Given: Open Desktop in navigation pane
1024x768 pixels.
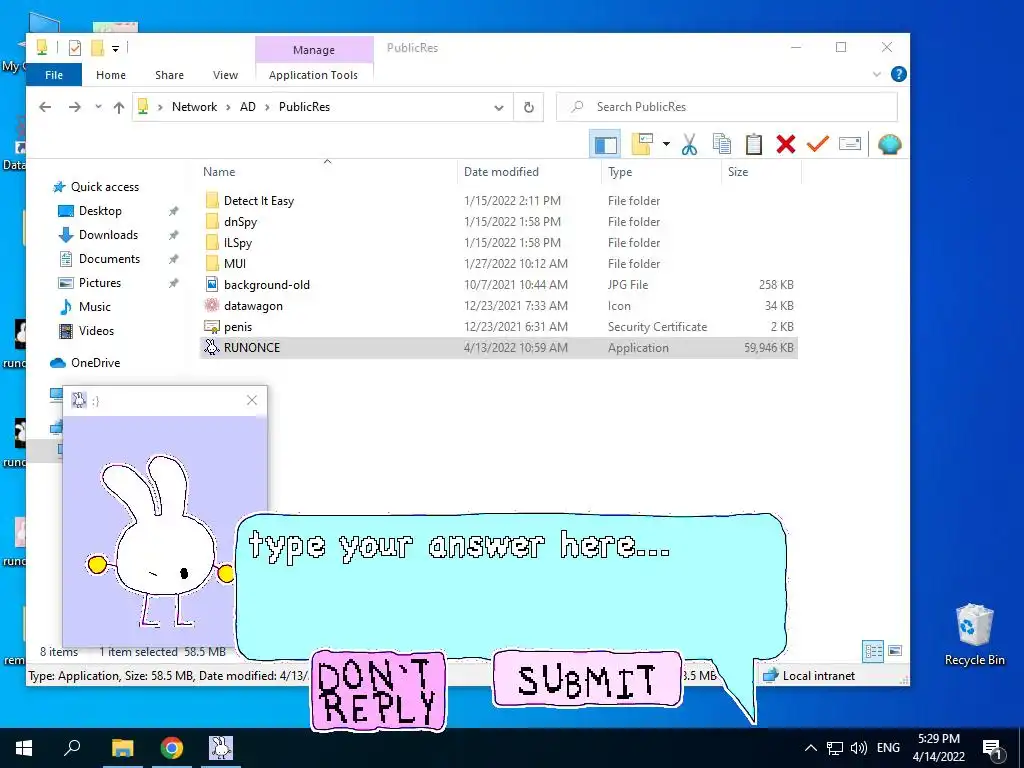Looking at the screenshot, I should click(100, 211).
